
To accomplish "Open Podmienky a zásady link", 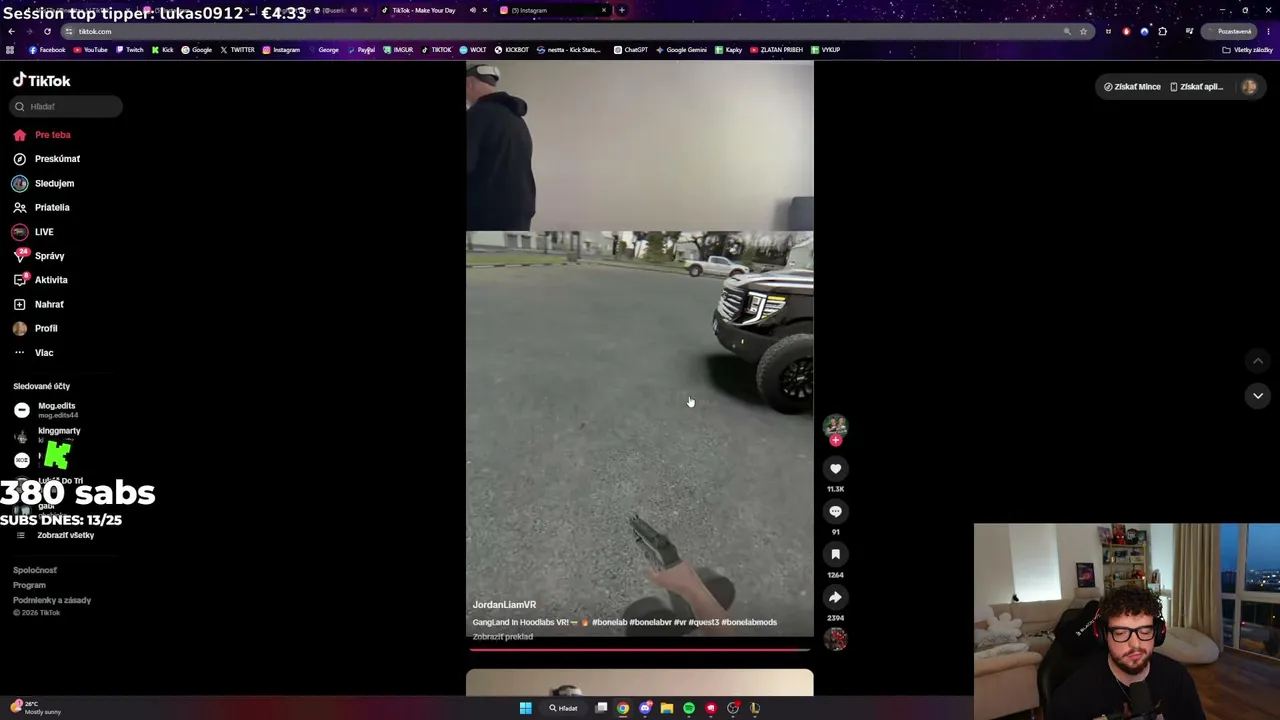I will (x=52, y=600).
